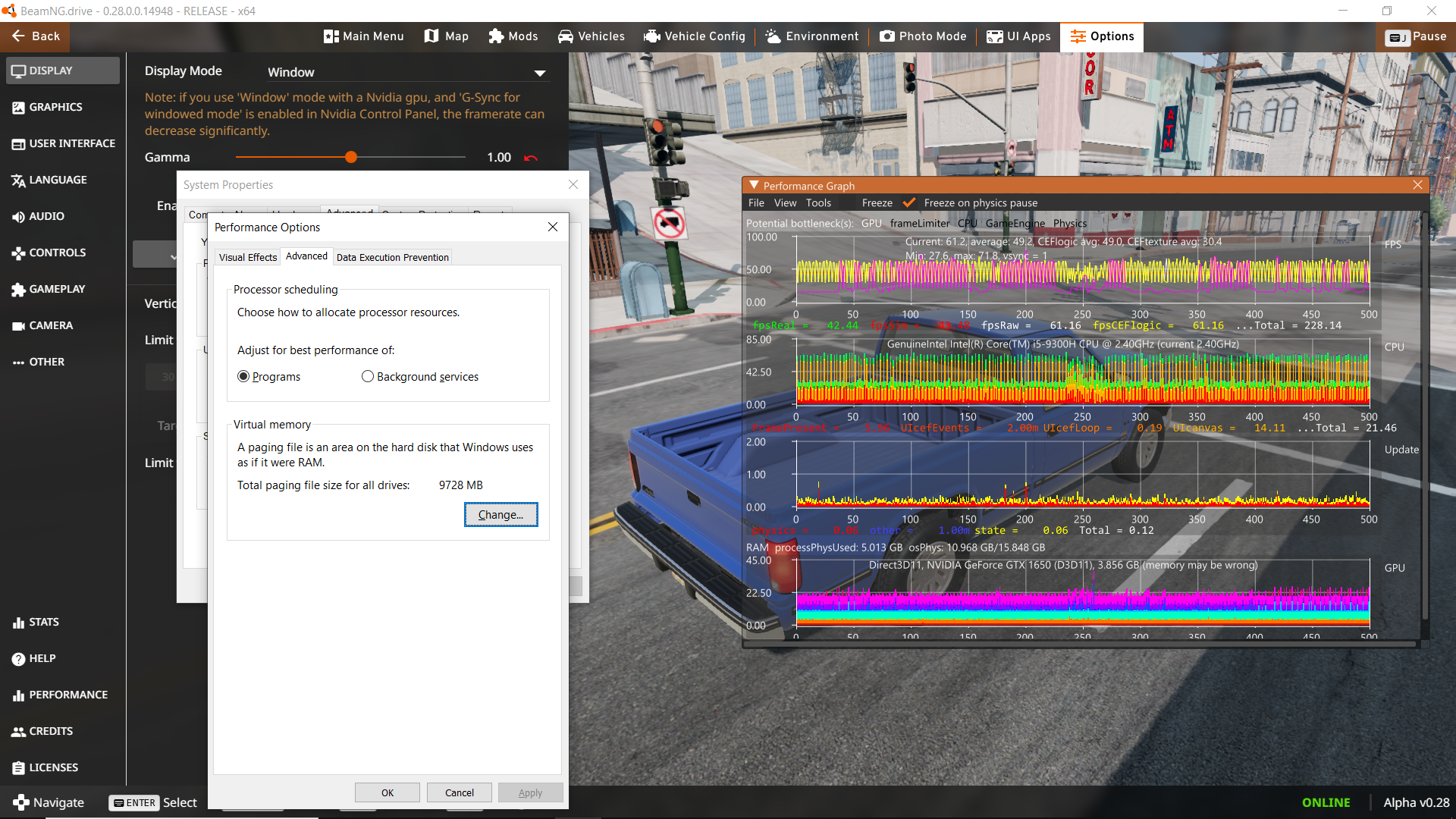Click the CPU graph plot area

click(1082, 372)
